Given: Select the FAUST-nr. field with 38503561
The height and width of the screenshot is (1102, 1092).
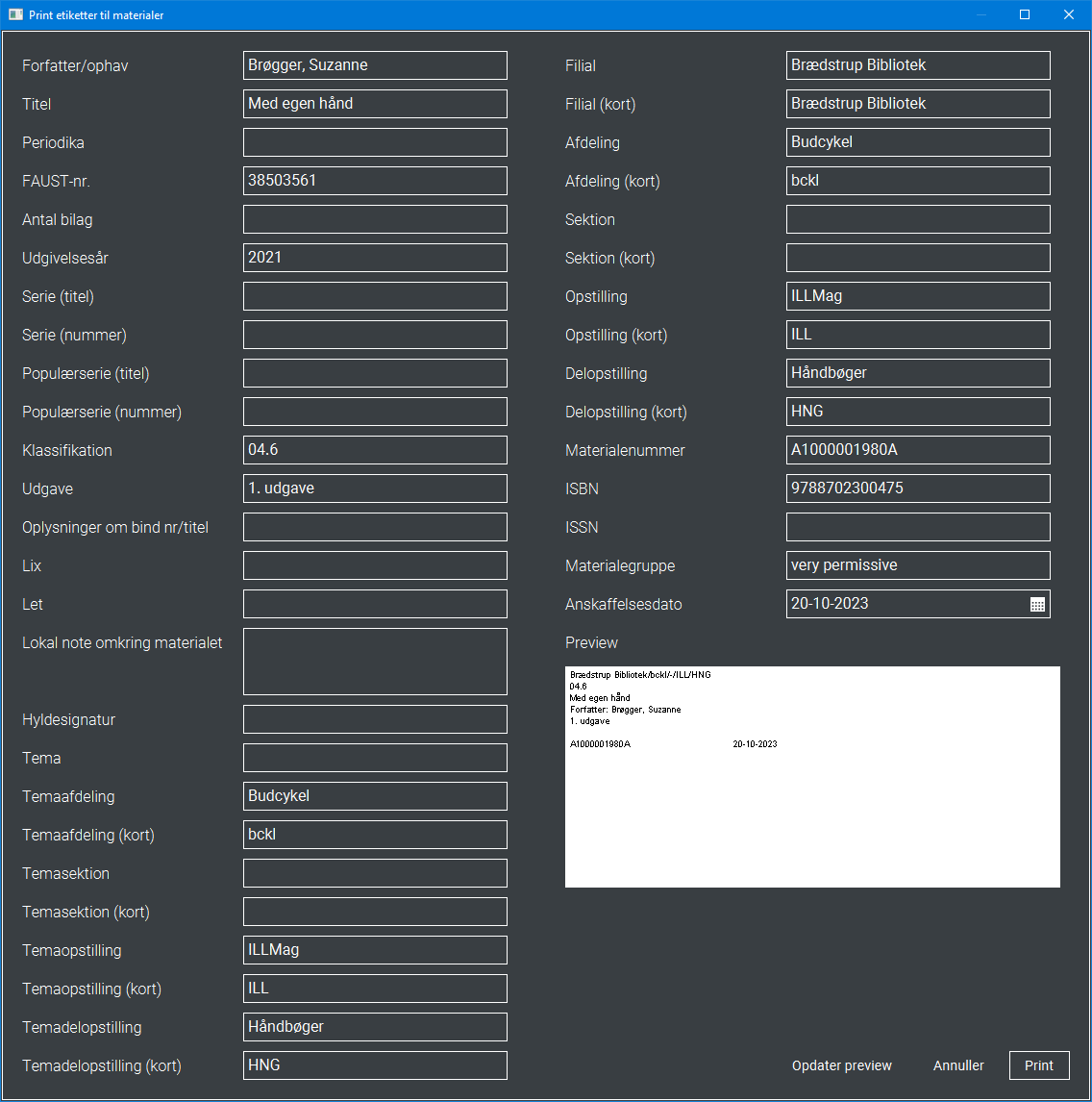Looking at the screenshot, I should pos(375,180).
